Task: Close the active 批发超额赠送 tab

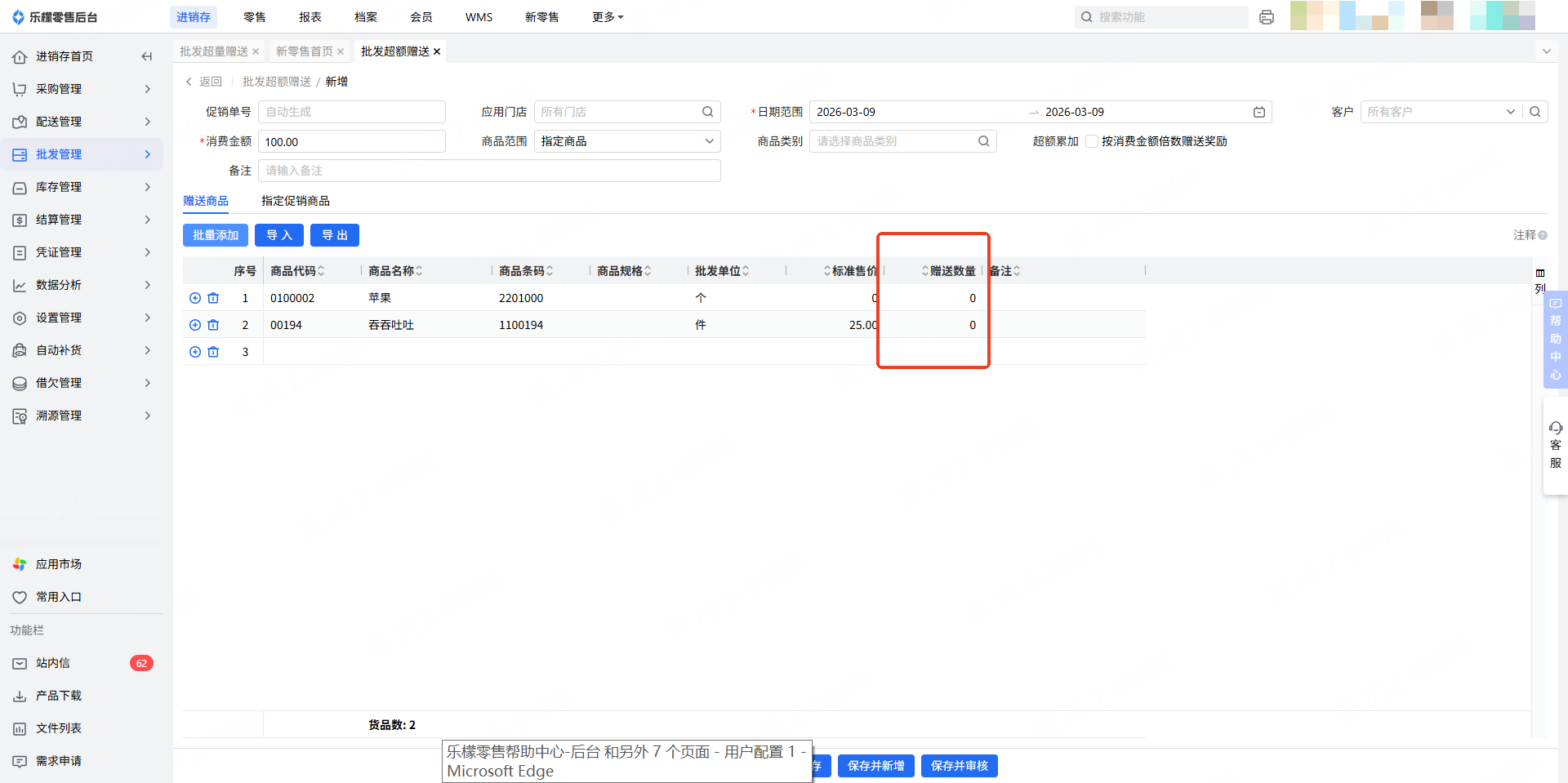Action: [x=437, y=51]
